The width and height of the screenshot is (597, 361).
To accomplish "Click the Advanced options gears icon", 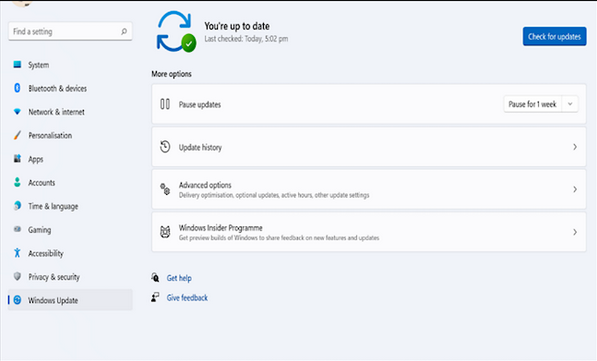I will (x=165, y=189).
